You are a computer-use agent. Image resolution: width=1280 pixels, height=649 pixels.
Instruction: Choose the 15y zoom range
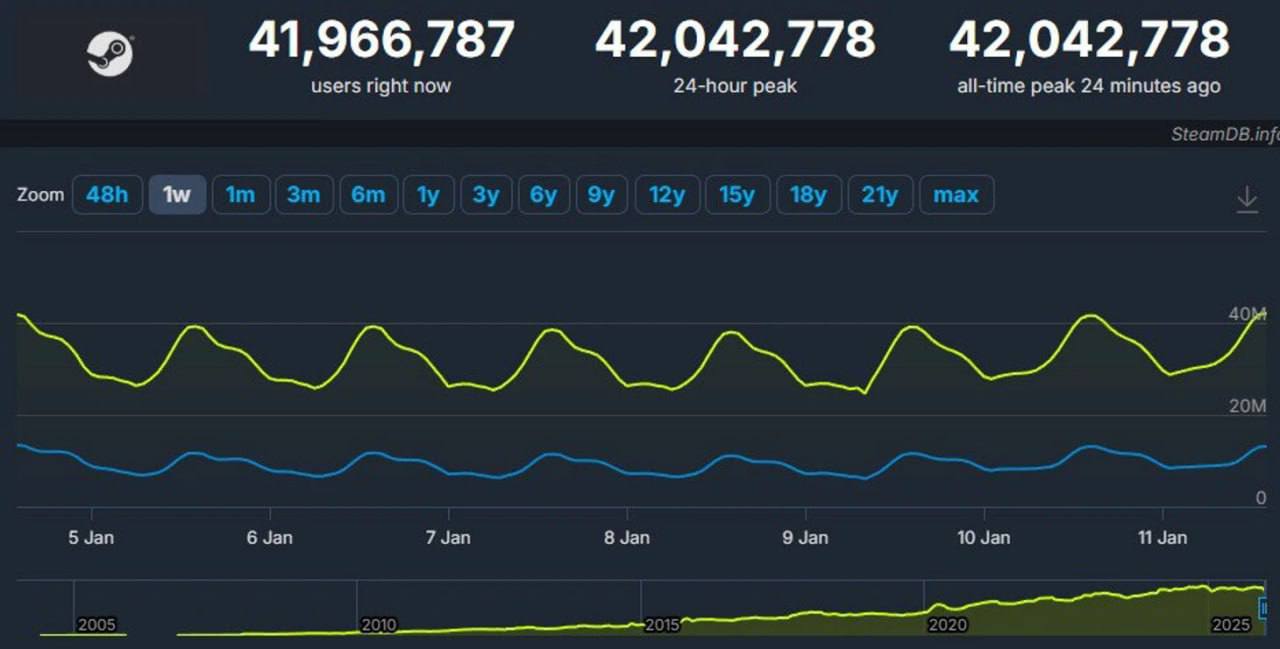click(737, 195)
